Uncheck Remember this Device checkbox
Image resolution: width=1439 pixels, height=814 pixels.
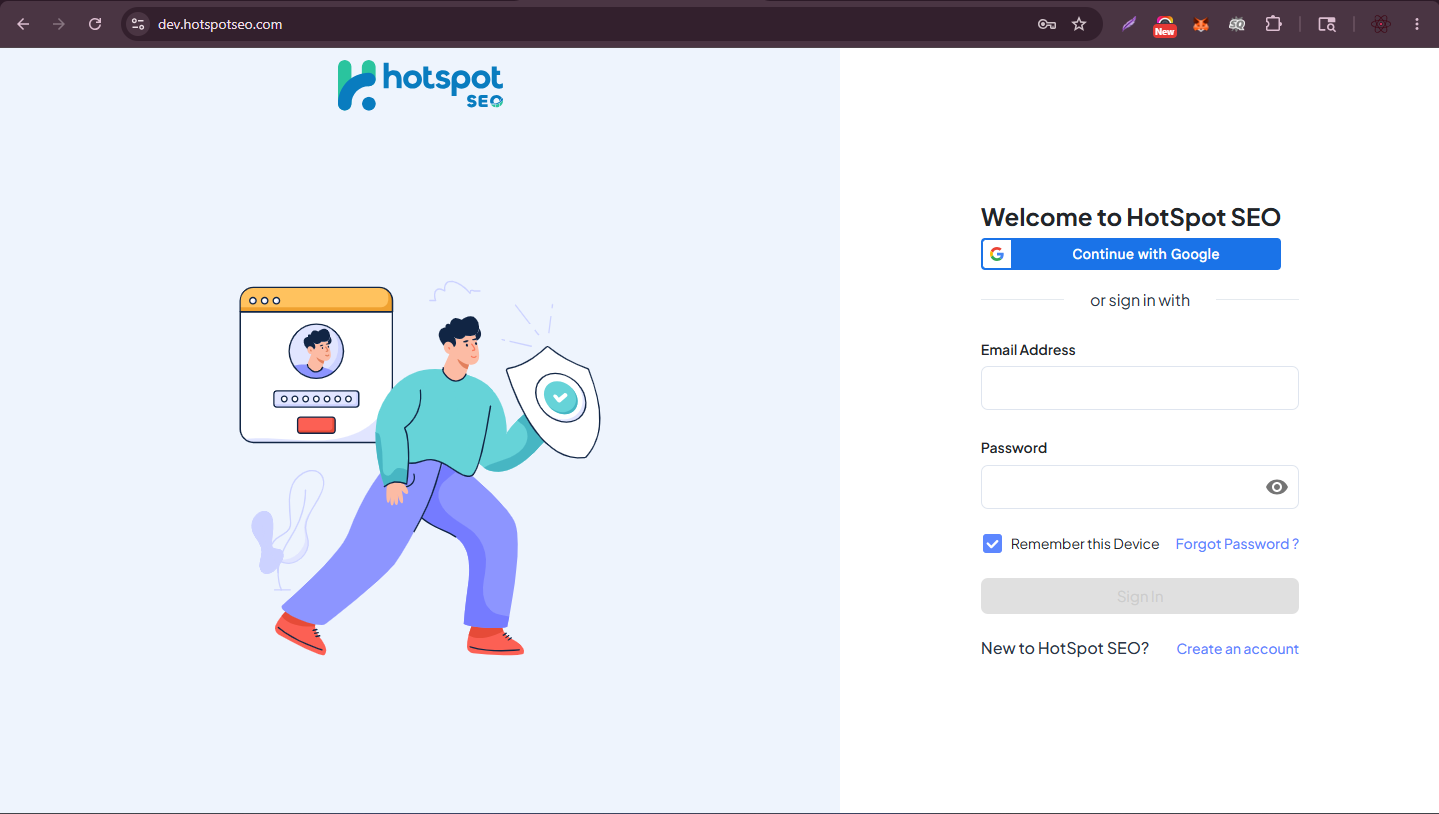tap(992, 544)
